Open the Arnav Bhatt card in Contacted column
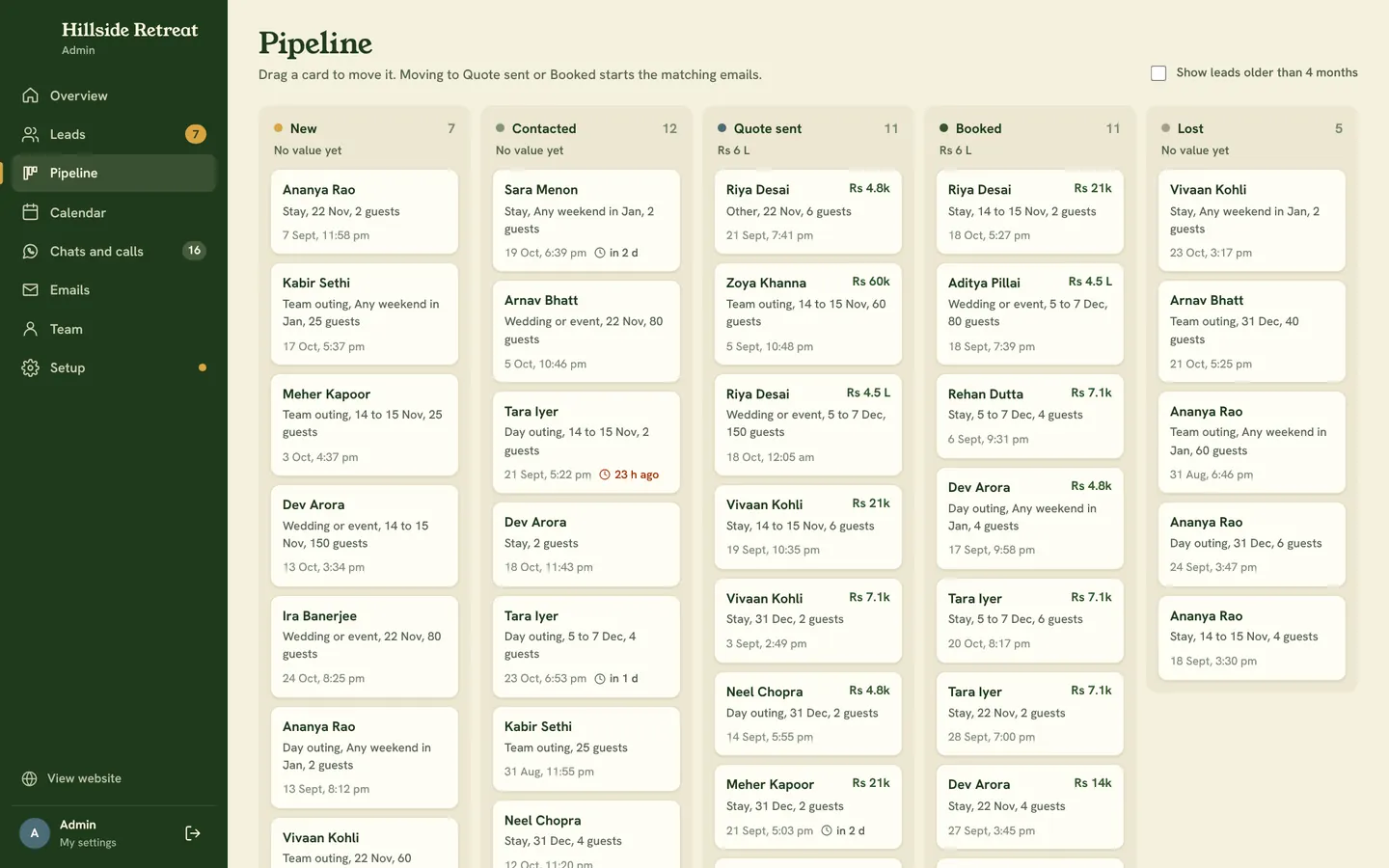 point(586,332)
